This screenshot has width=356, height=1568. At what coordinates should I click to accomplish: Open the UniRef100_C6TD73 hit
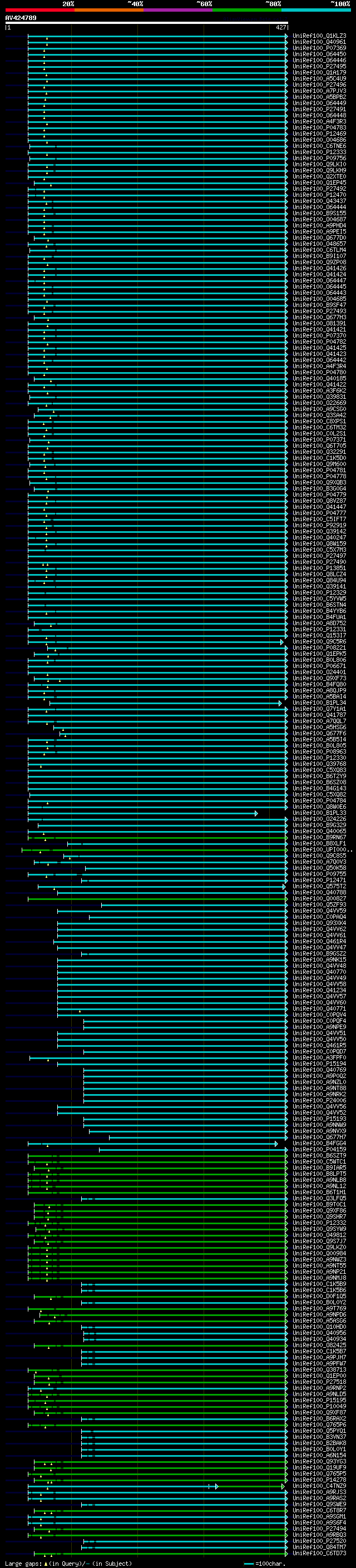[x=319, y=1554]
